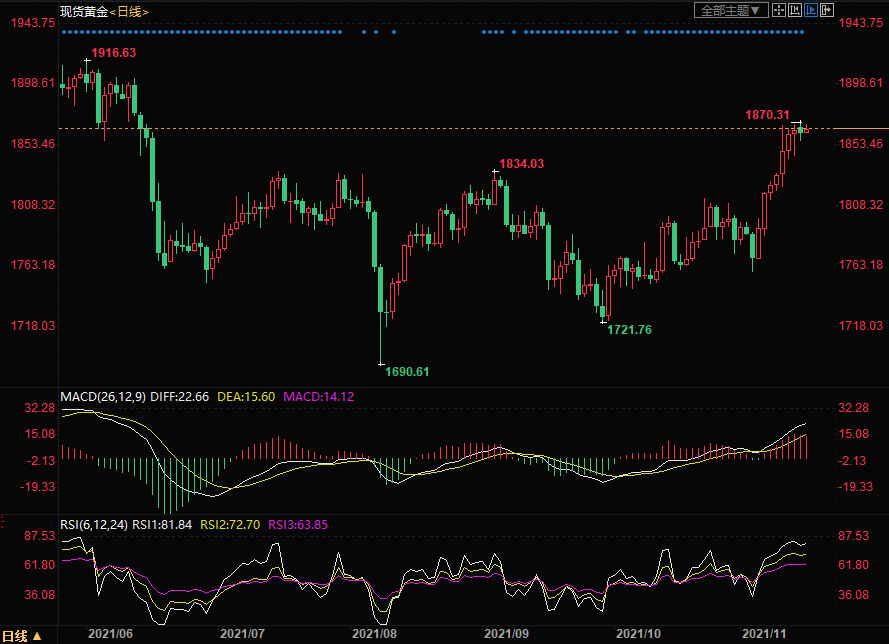
Task: Expand the 日线 period selector at bottom left
Action: [x=22, y=635]
